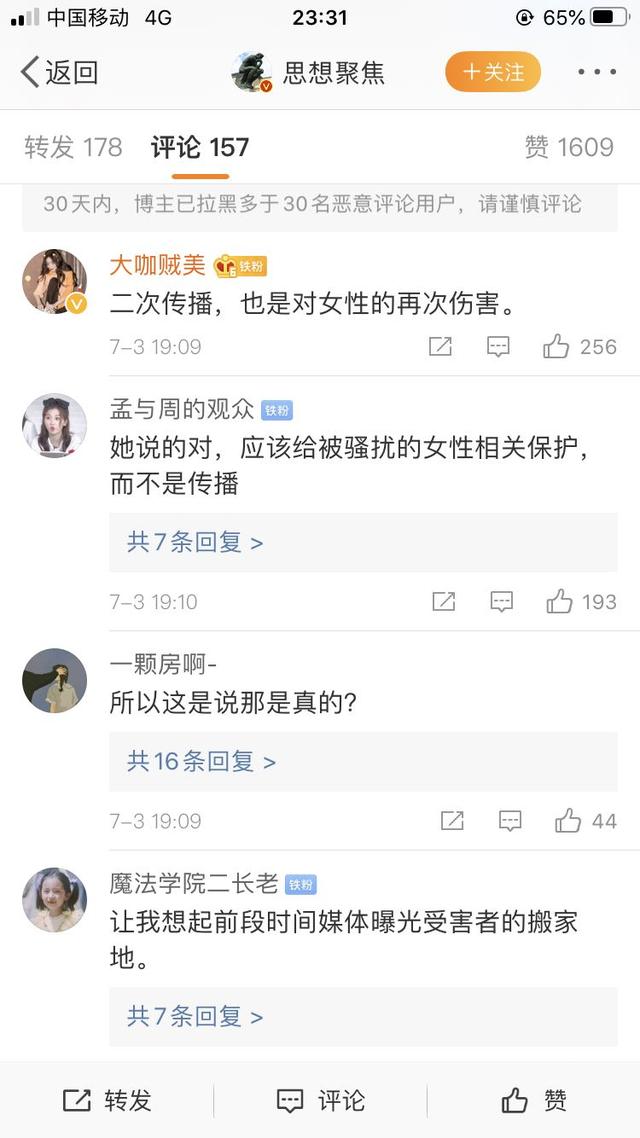Tap the reply icon on 大咖贼美's comment

[498, 347]
